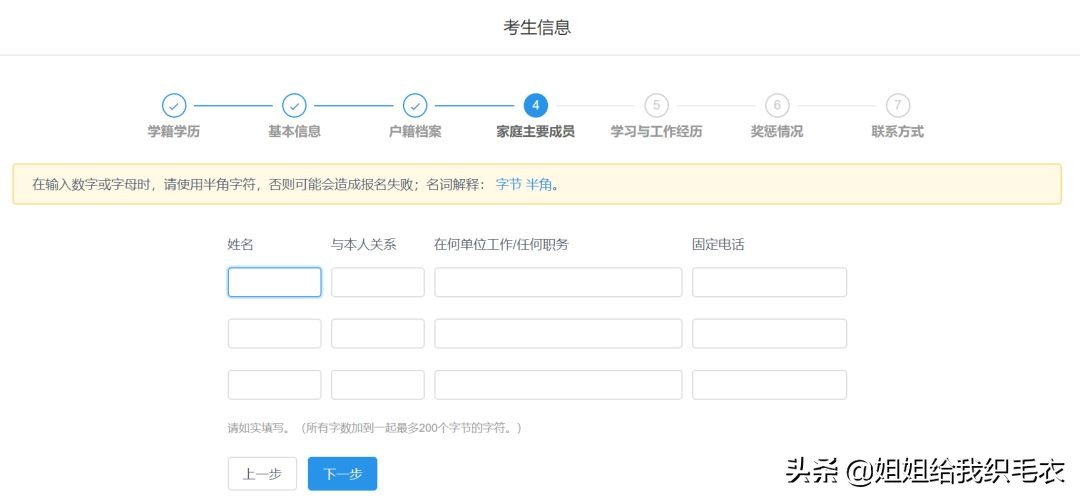Viewport: 1080px width, 500px height.
Task: Go to the 联系方式 step label
Action: coord(897,132)
